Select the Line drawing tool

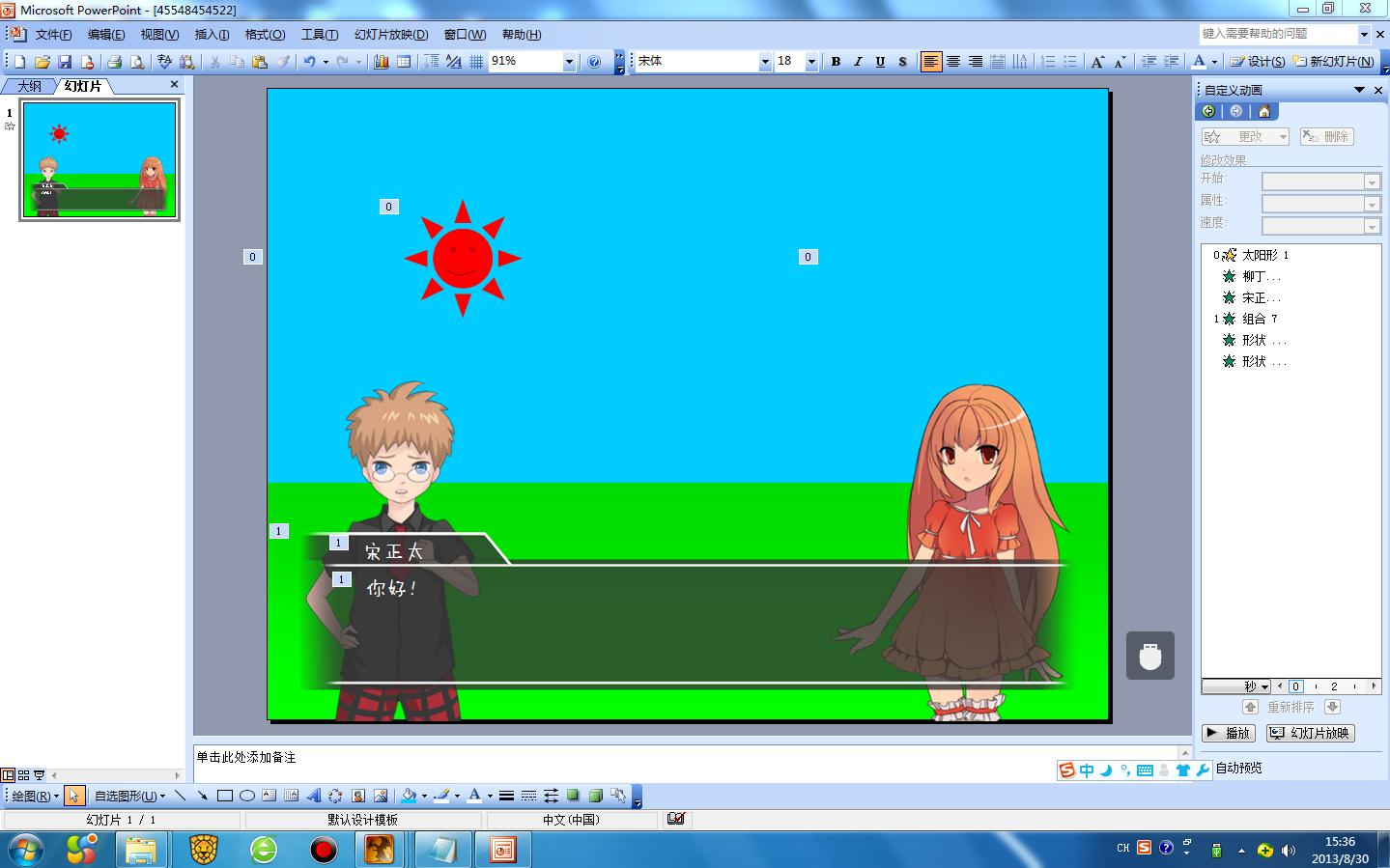pyautogui.click(x=181, y=796)
